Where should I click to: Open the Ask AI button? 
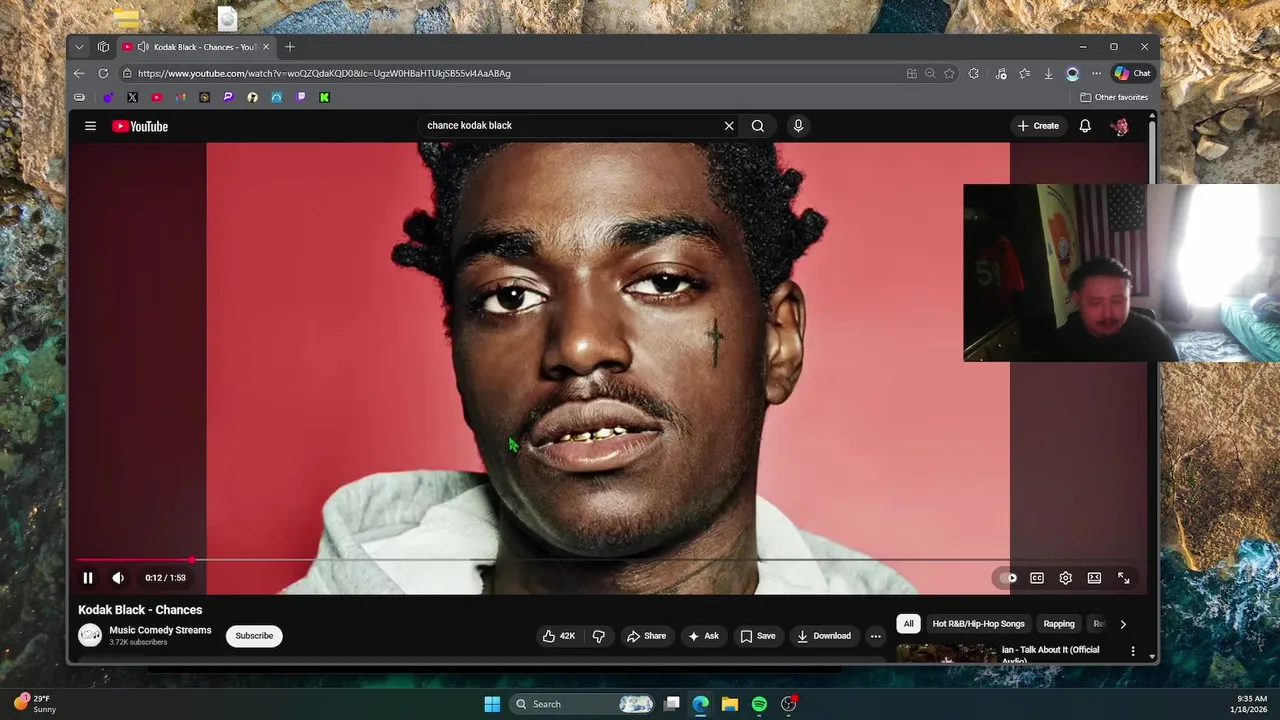coord(704,636)
